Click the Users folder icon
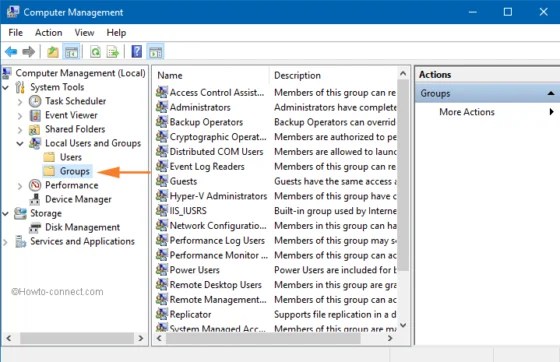The height and width of the screenshot is (362, 560). pos(49,157)
